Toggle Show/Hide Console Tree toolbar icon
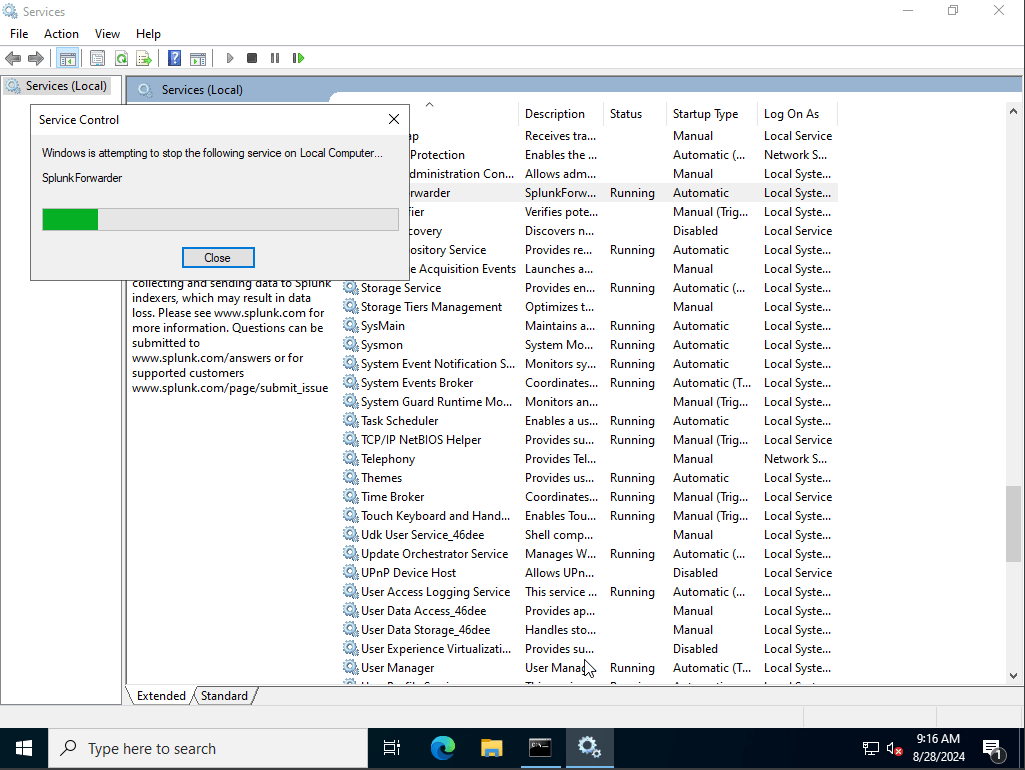 point(67,58)
